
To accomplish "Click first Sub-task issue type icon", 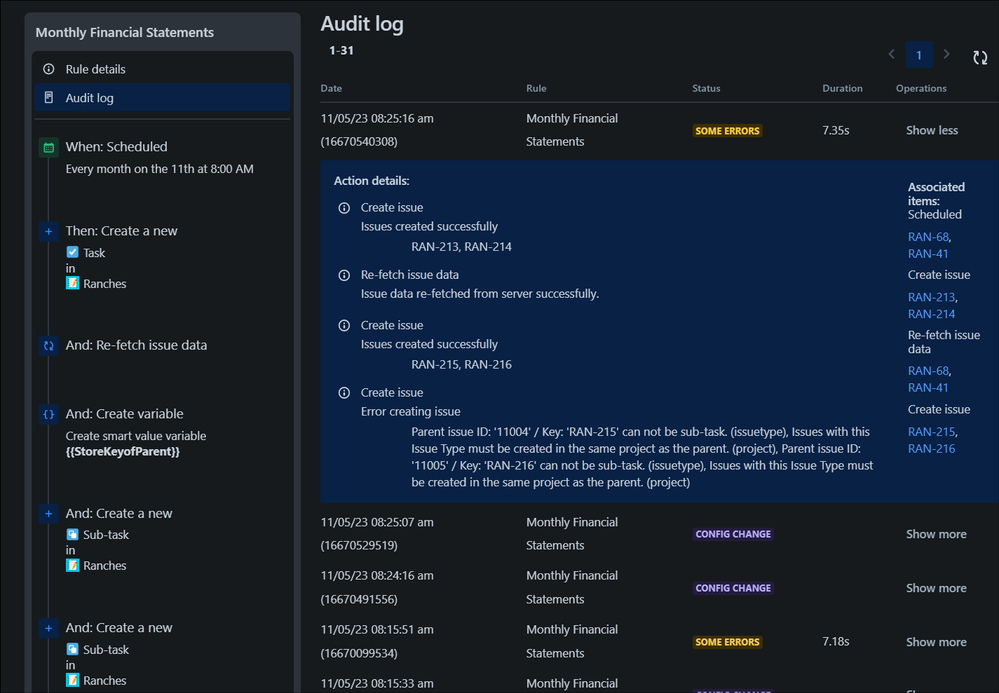I will click(73, 534).
